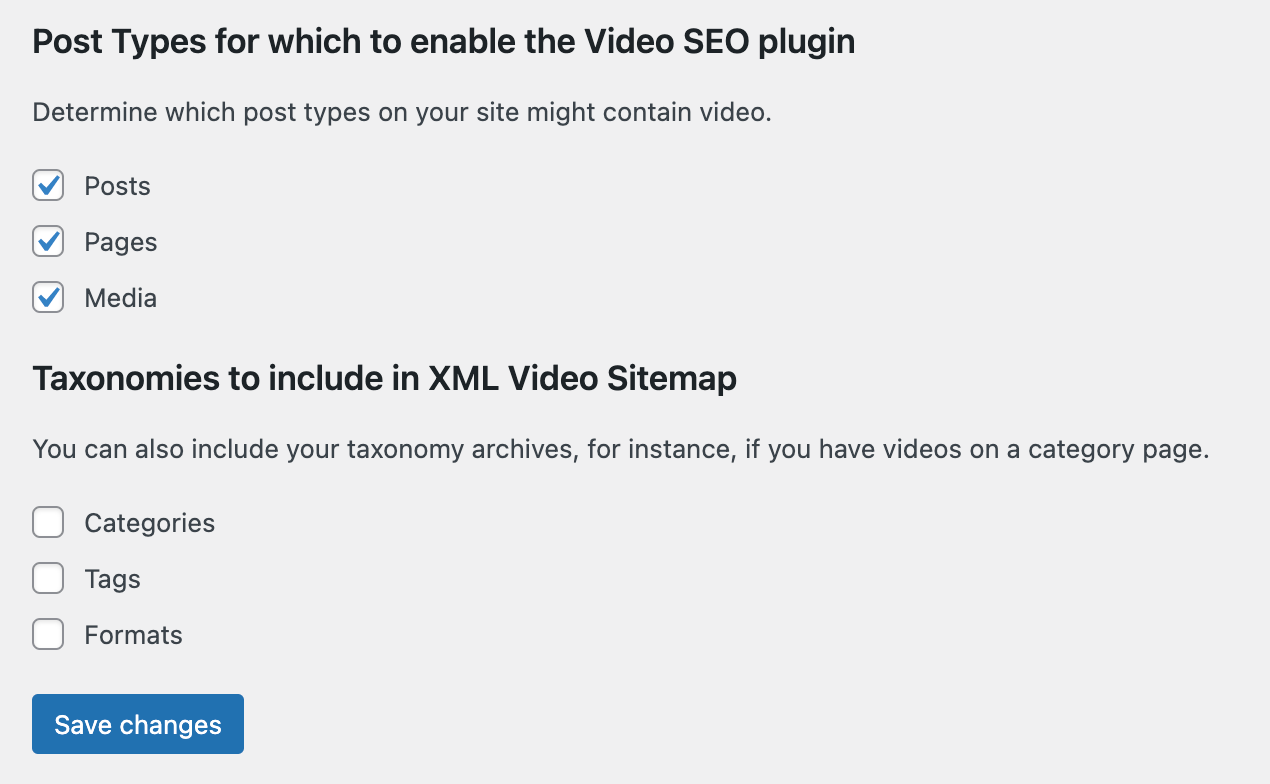Click the 'Tags' label text

click(x=112, y=579)
